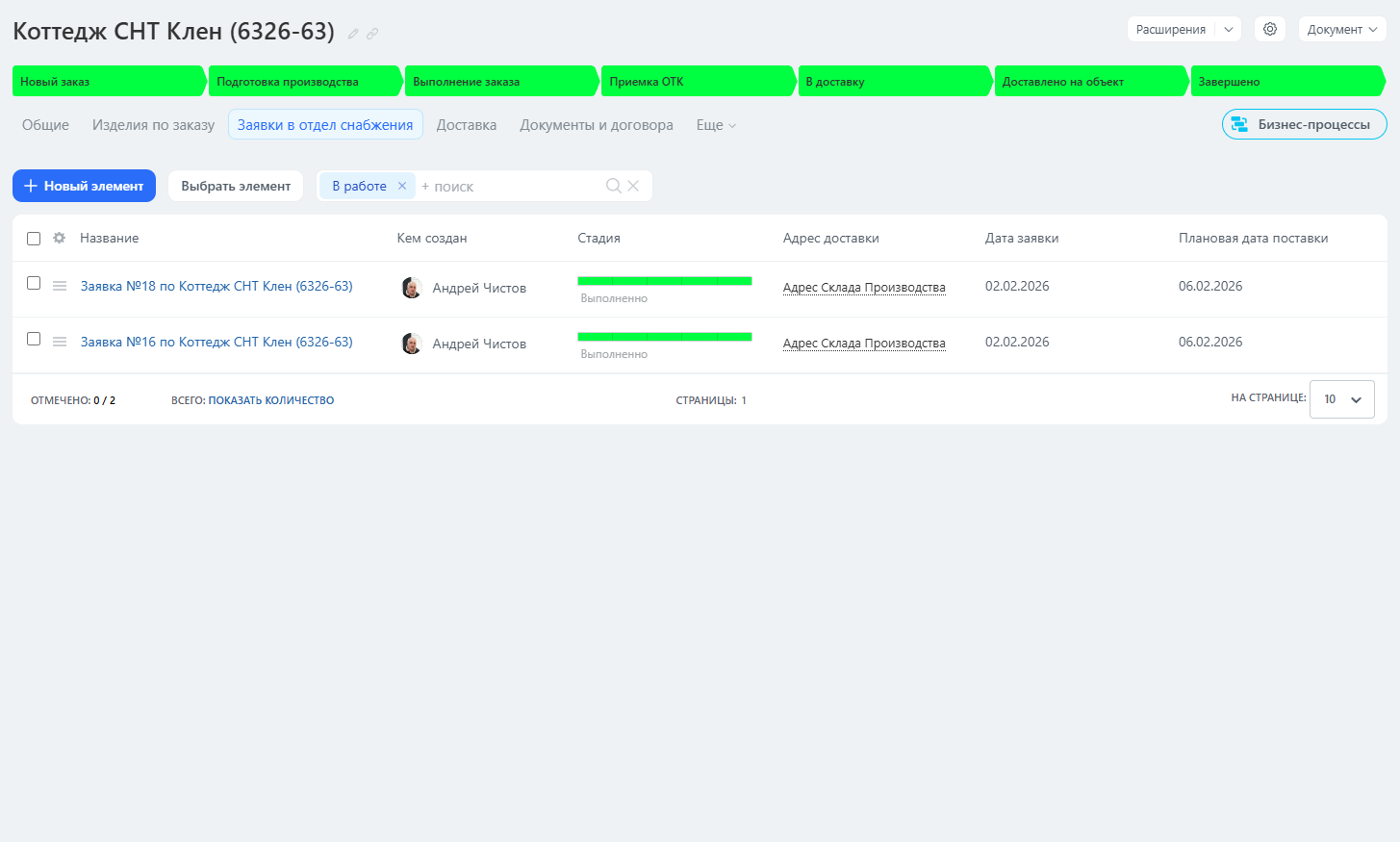Remove the 'В работе' filter chip

[x=402, y=186]
